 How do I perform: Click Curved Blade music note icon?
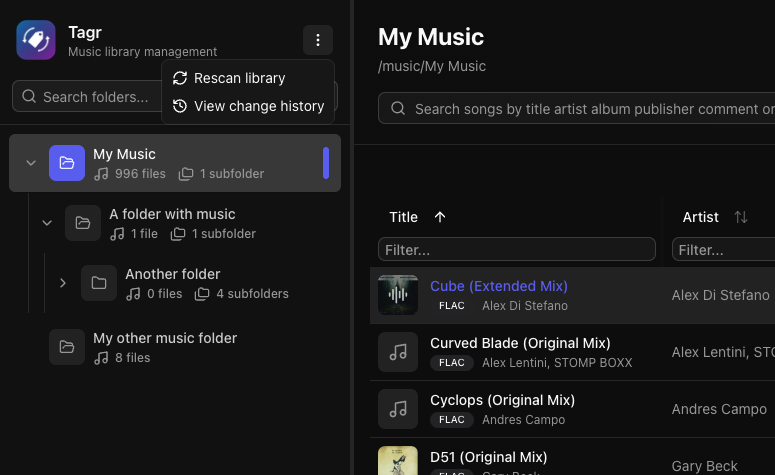[x=398, y=352]
